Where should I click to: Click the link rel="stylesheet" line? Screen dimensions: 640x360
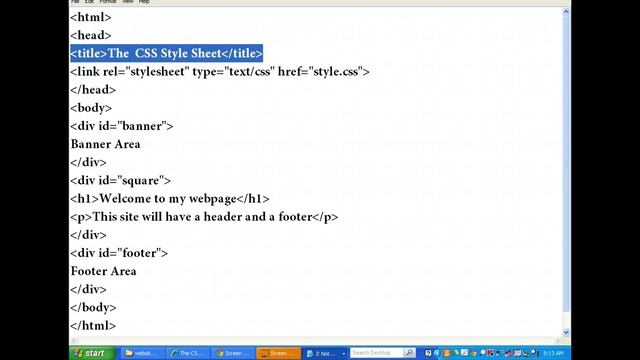click(x=220, y=72)
